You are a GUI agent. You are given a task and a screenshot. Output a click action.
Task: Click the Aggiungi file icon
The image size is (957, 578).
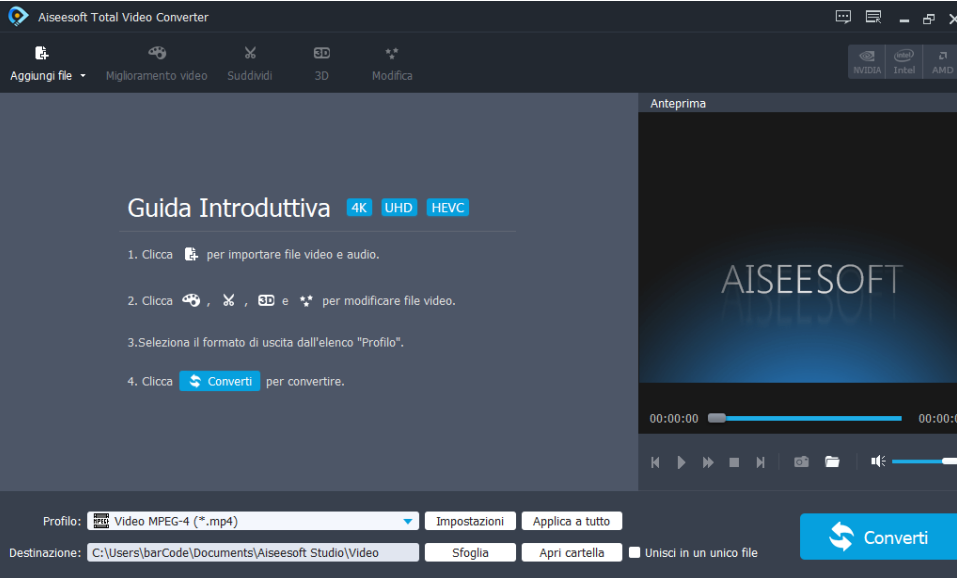tap(41, 53)
